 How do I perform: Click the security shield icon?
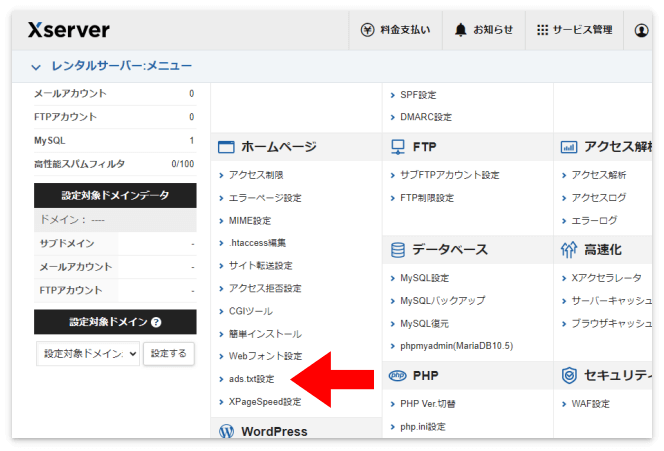569,375
